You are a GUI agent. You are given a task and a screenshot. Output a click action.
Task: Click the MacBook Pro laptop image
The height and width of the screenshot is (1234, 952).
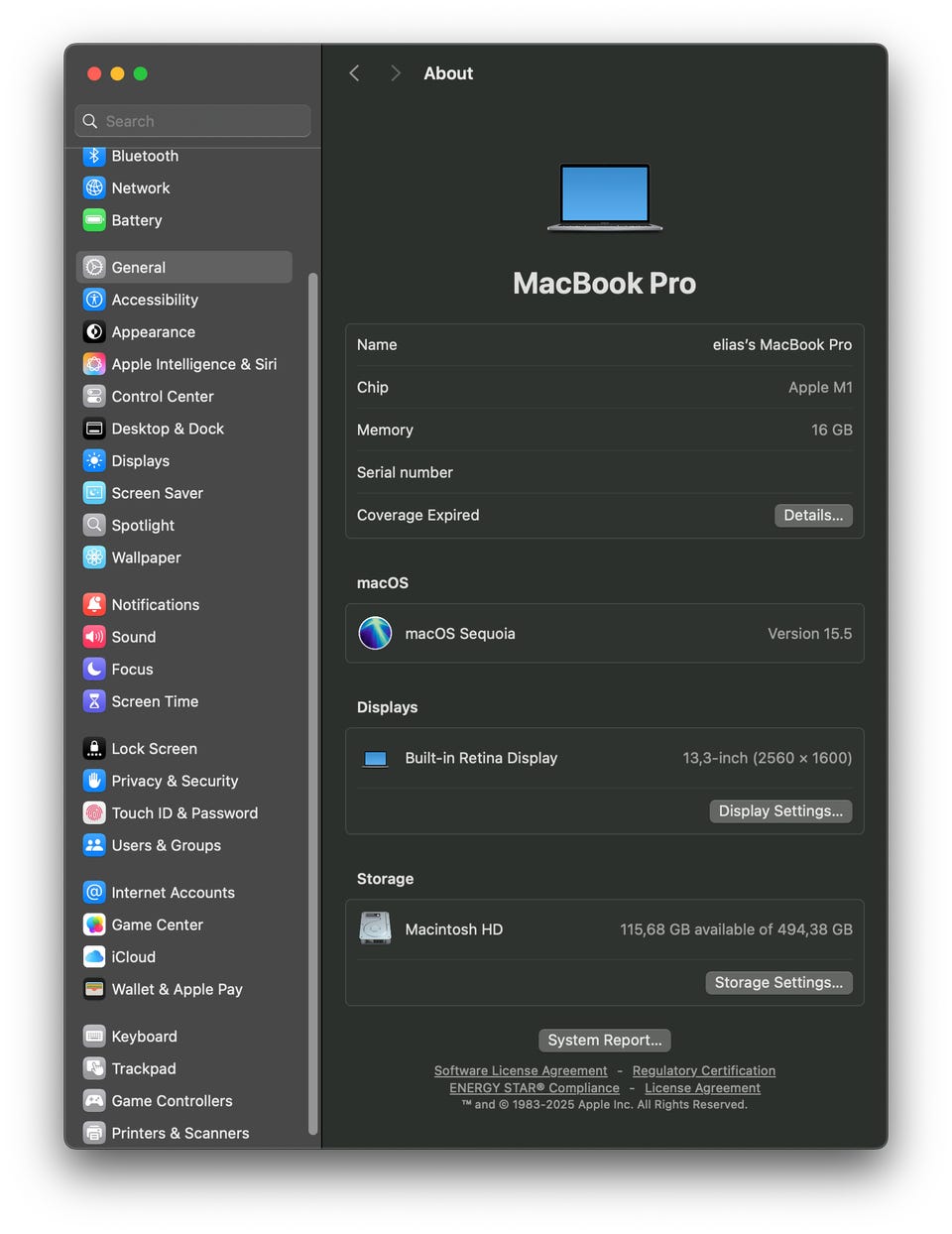(x=605, y=196)
